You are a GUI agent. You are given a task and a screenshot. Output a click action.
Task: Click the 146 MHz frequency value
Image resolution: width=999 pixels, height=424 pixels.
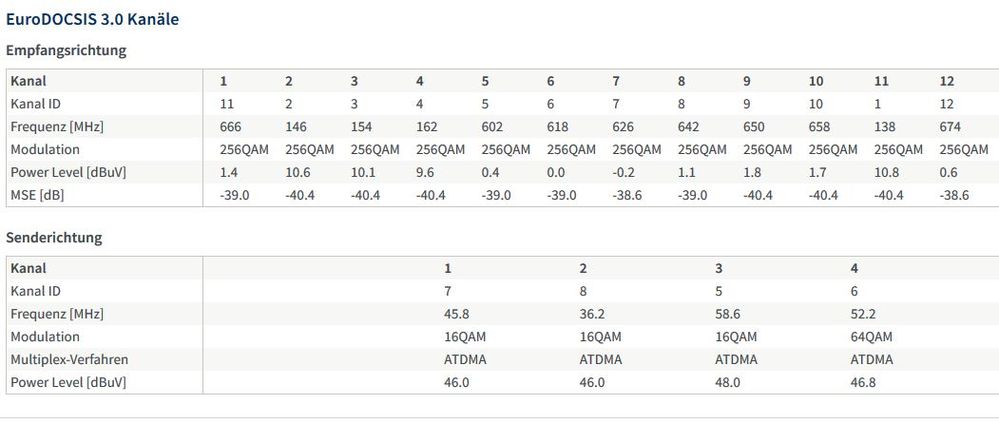point(297,126)
